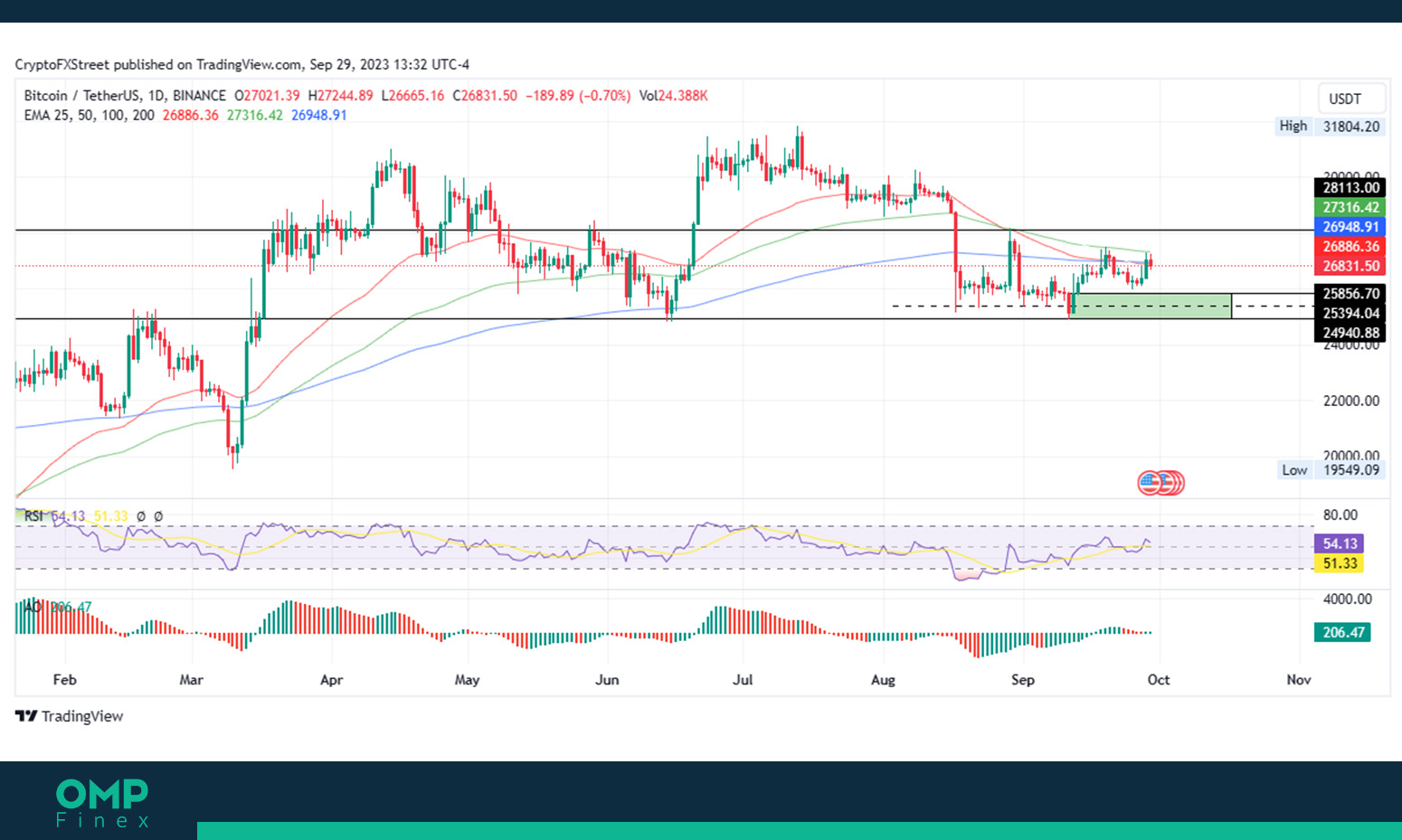
Task: Click the May label on time axis
Action: click(467, 680)
